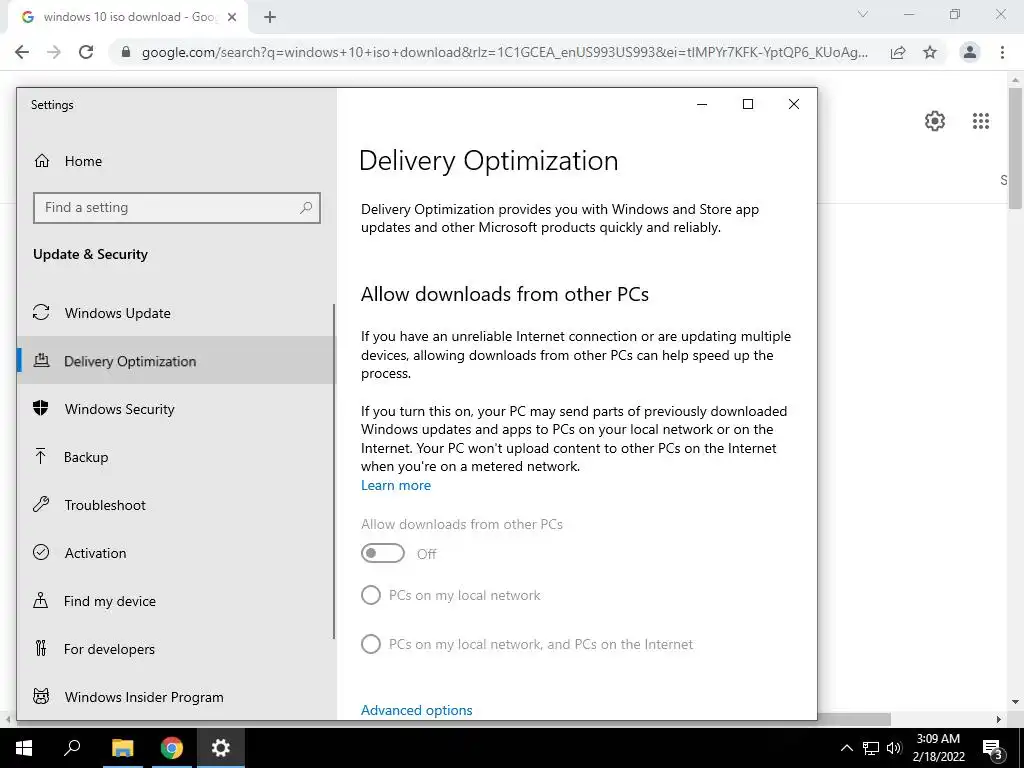
Task: Open the Chrome profile avatar
Action: point(970,52)
